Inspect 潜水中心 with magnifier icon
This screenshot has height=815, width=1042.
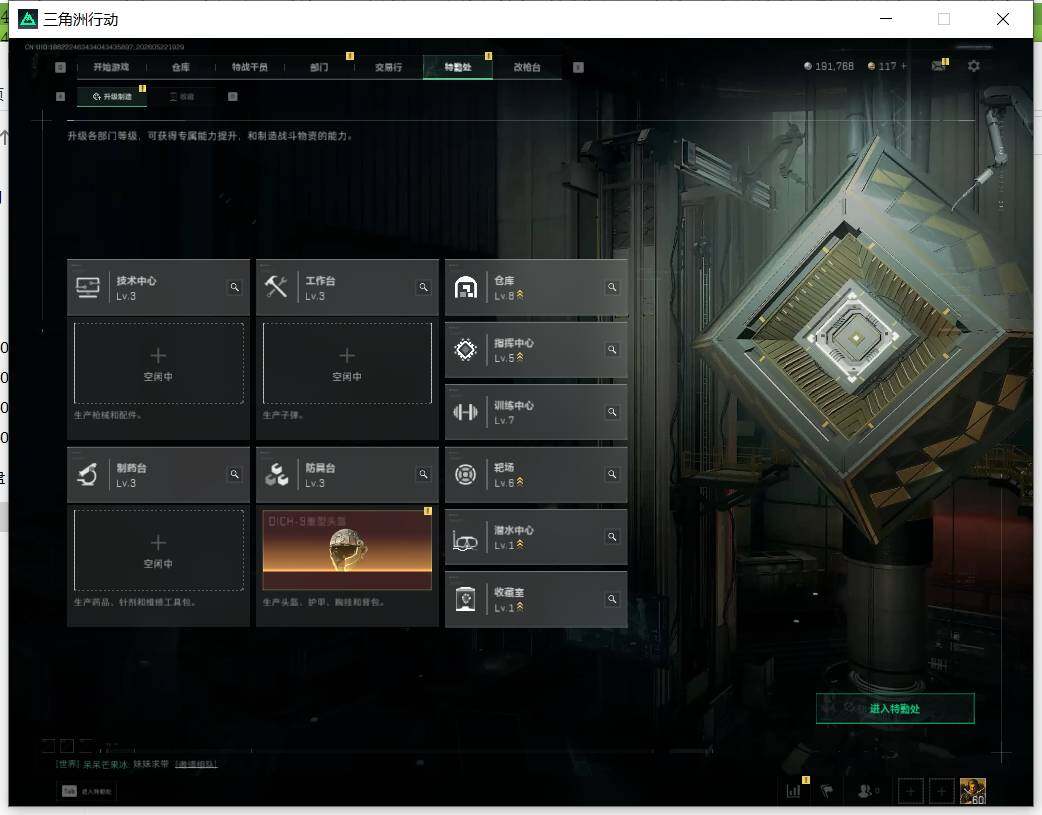[612, 536]
